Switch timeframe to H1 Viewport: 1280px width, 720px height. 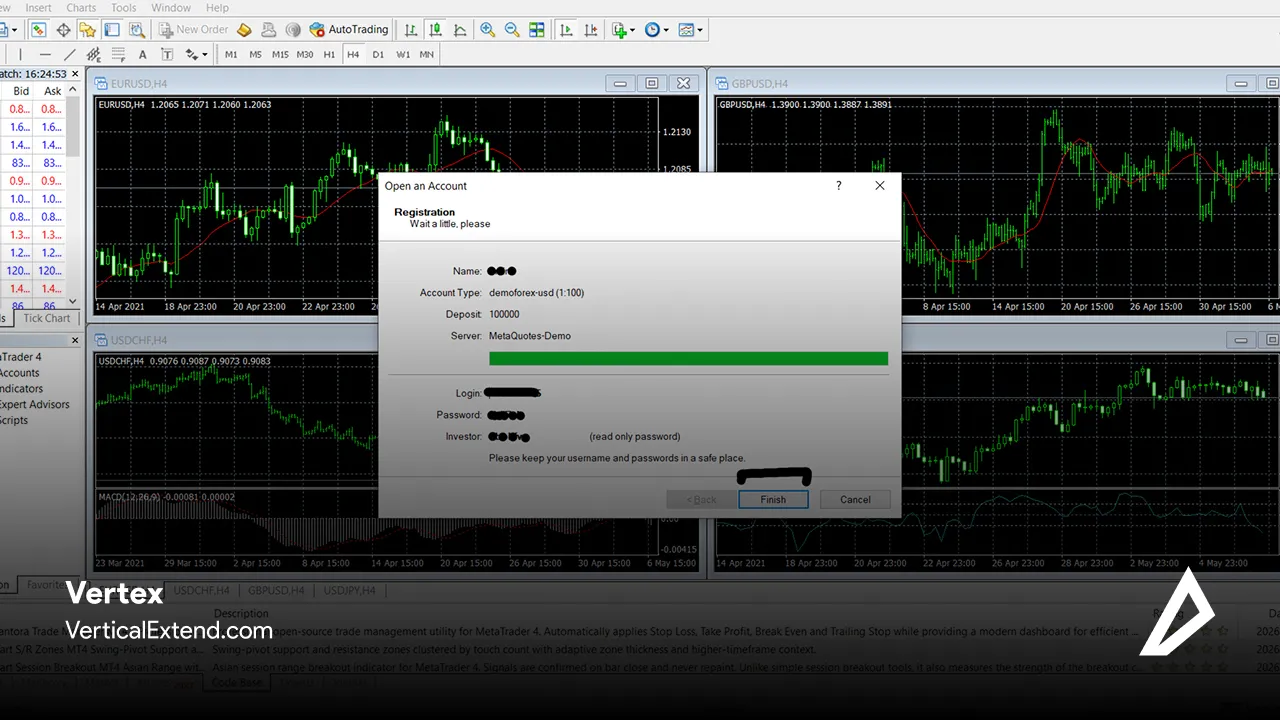(x=329, y=54)
